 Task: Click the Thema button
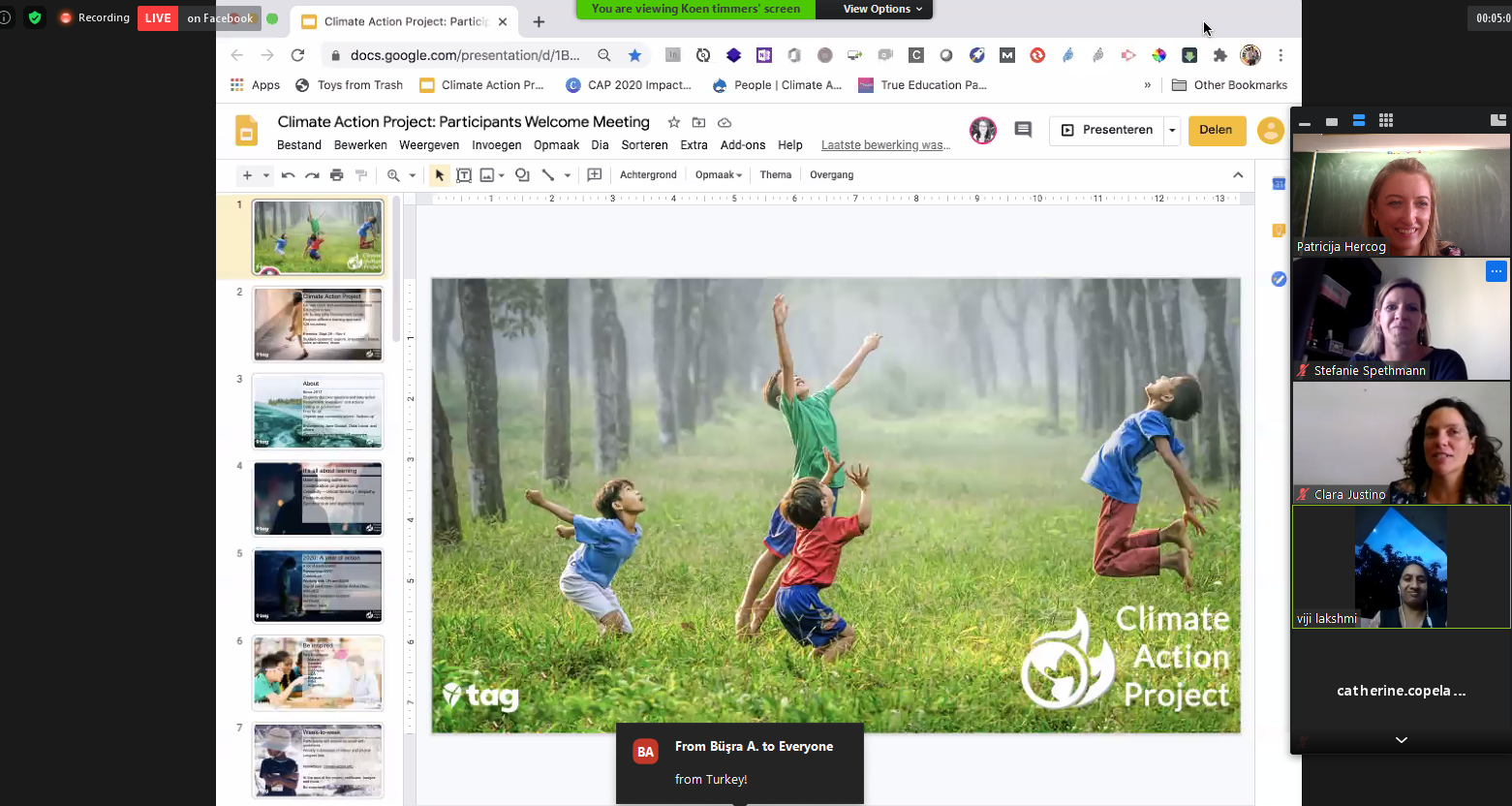[x=776, y=175]
